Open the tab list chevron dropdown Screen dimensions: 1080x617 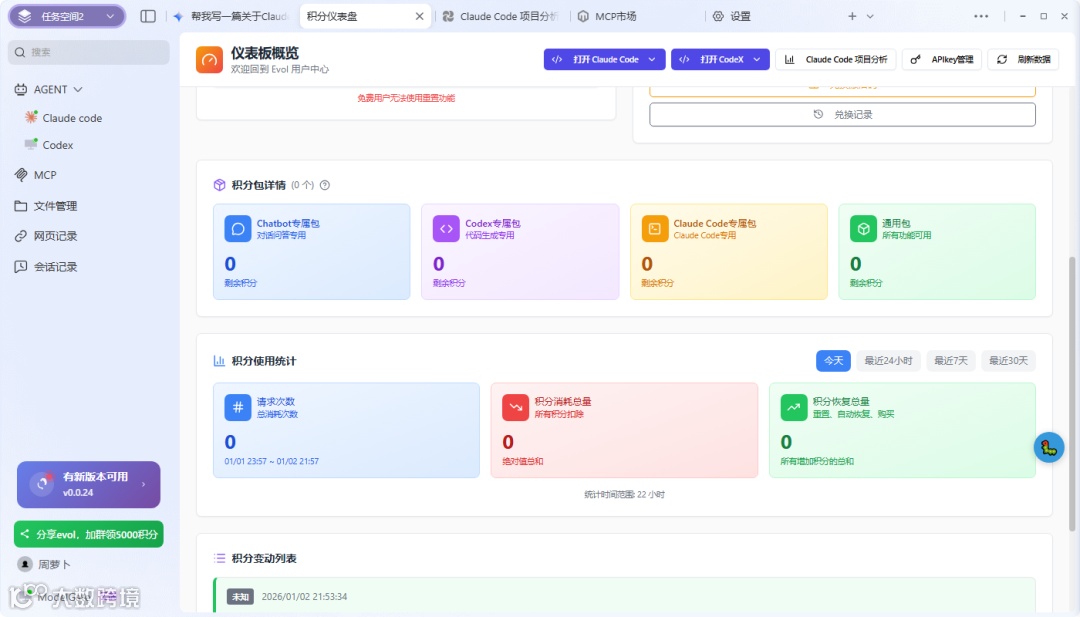click(x=870, y=16)
